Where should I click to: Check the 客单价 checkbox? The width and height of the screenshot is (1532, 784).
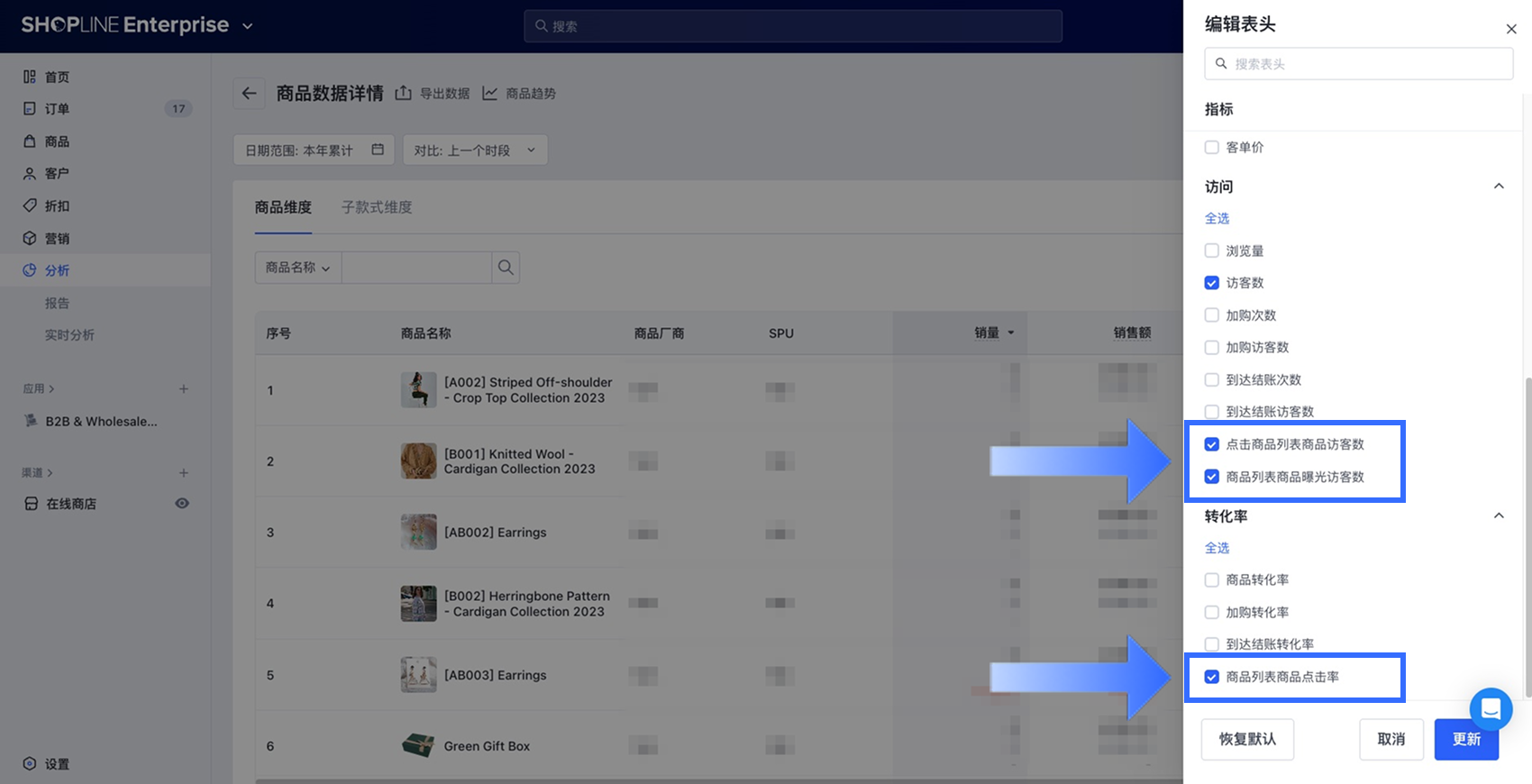(x=1212, y=147)
